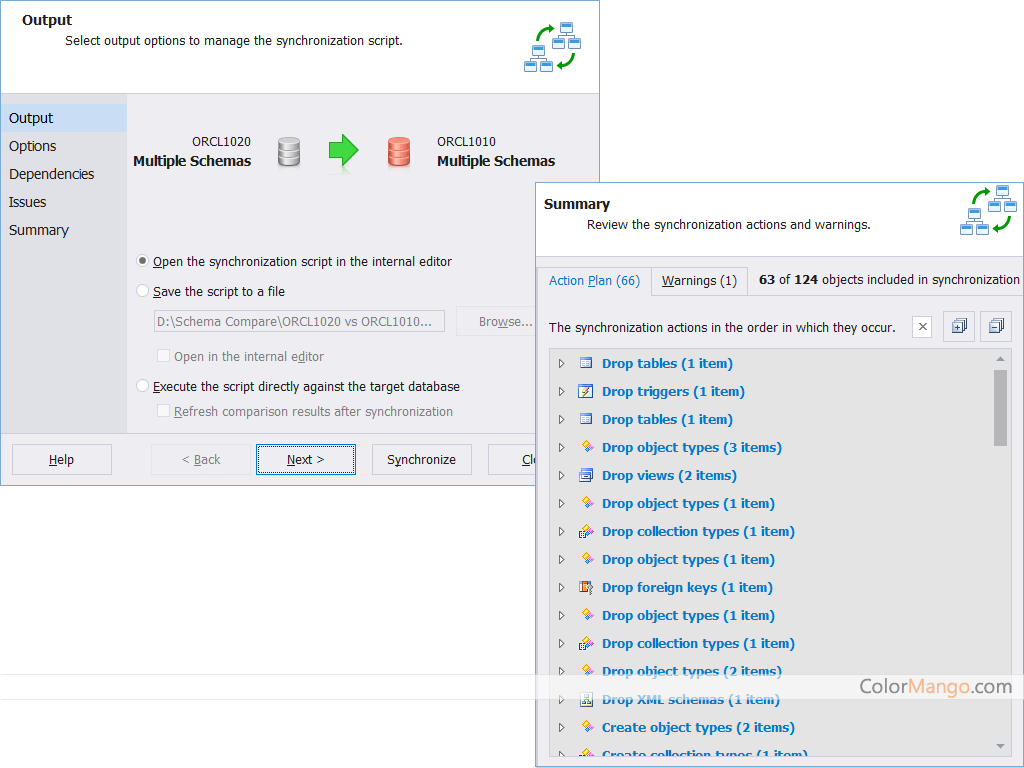Click the ORCL1020 source database icon
The image size is (1024, 768).
coord(289,151)
